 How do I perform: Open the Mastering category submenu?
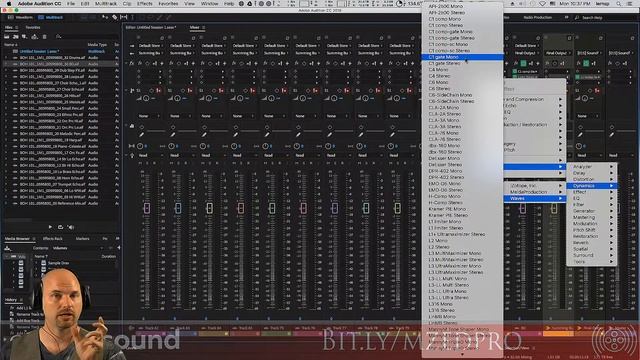point(591,217)
